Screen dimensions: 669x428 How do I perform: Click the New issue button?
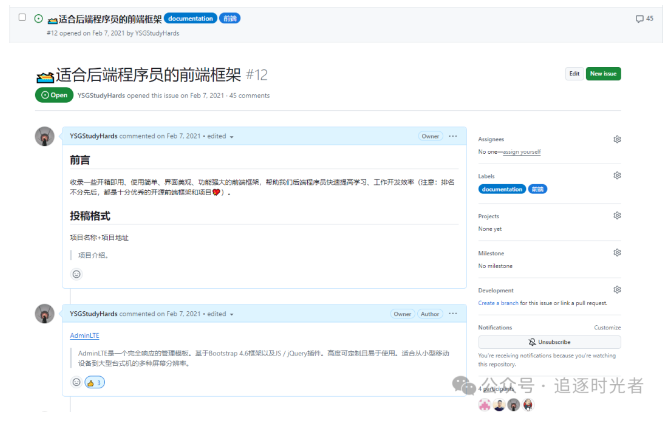click(x=603, y=74)
